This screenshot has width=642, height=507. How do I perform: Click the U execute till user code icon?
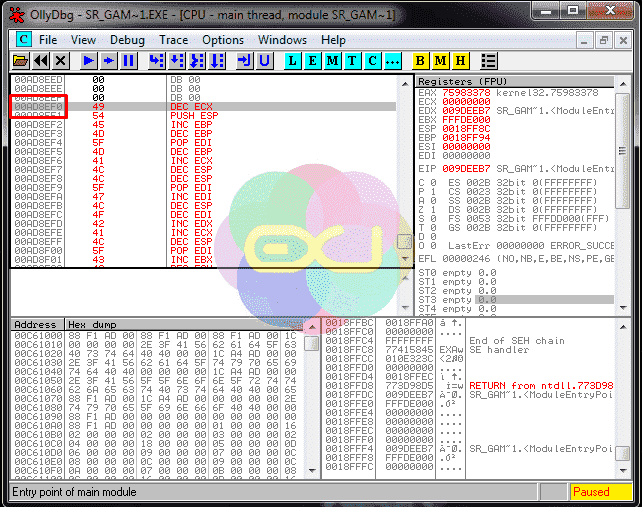pos(264,61)
